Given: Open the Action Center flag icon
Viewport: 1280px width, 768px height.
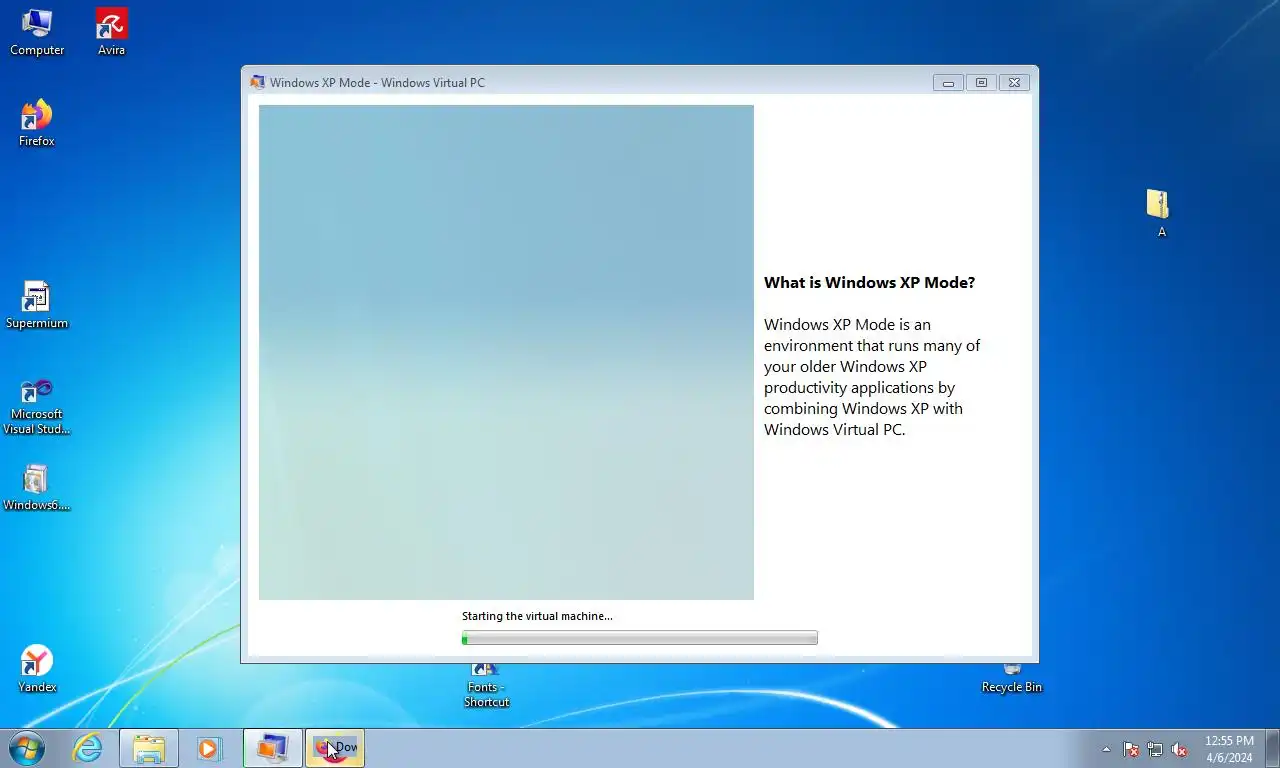Looking at the screenshot, I should click(1131, 749).
